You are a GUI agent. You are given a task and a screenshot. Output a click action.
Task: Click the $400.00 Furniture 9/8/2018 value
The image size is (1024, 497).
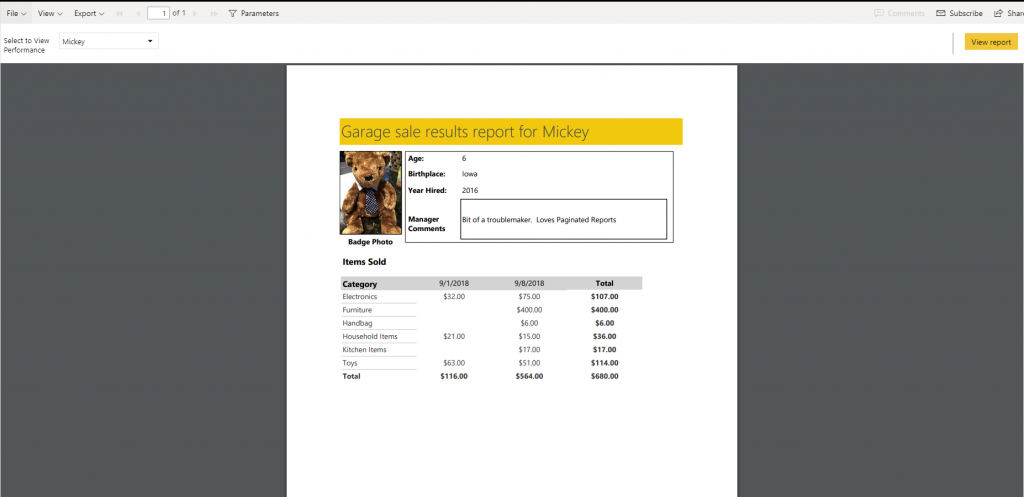(x=529, y=310)
